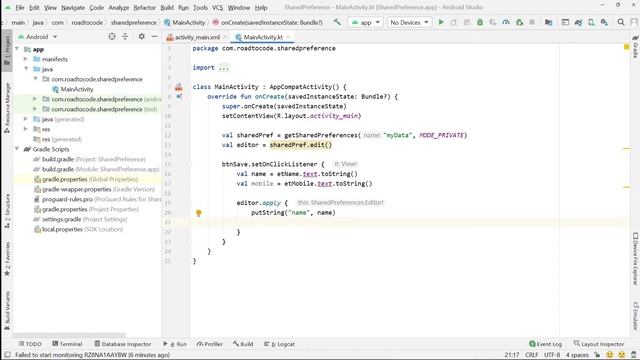This screenshot has width=640, height=360.
Task: Expand the java (generated) folder
Action: (x=26, y=119)
